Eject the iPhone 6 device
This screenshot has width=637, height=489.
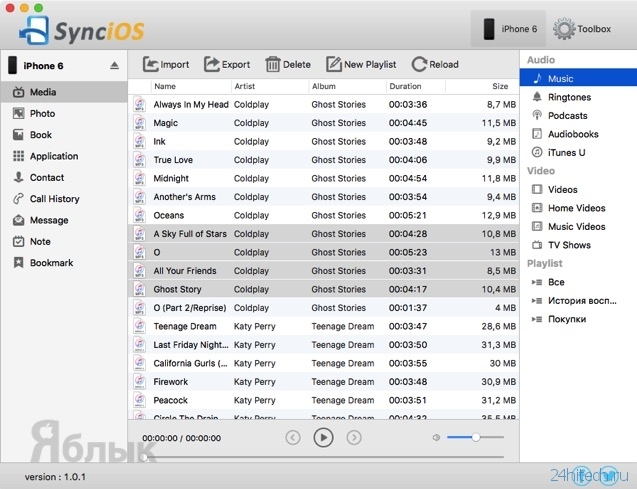(115, 66)
